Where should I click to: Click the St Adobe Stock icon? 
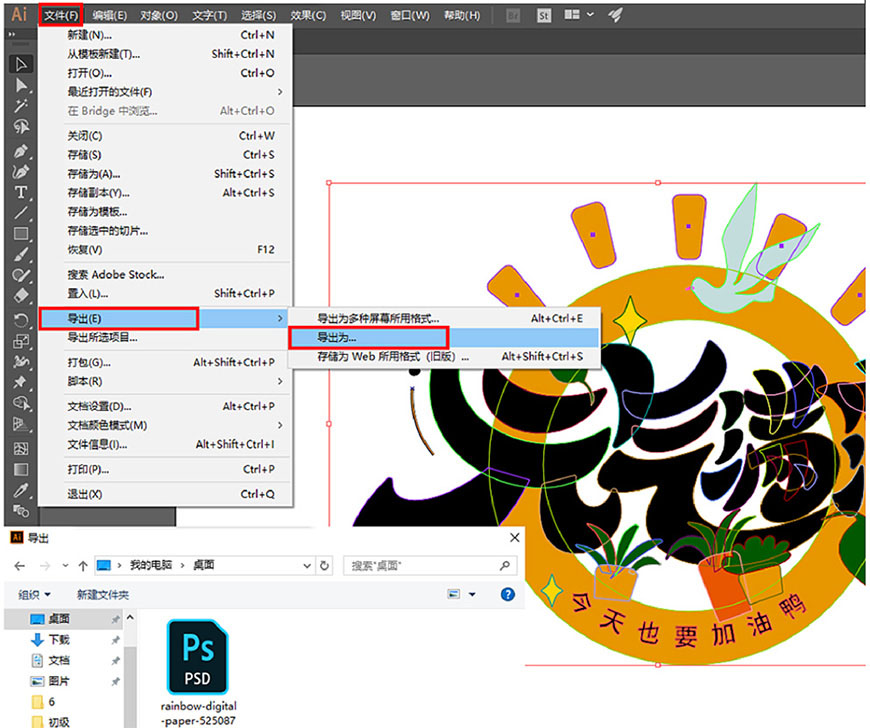543,15
